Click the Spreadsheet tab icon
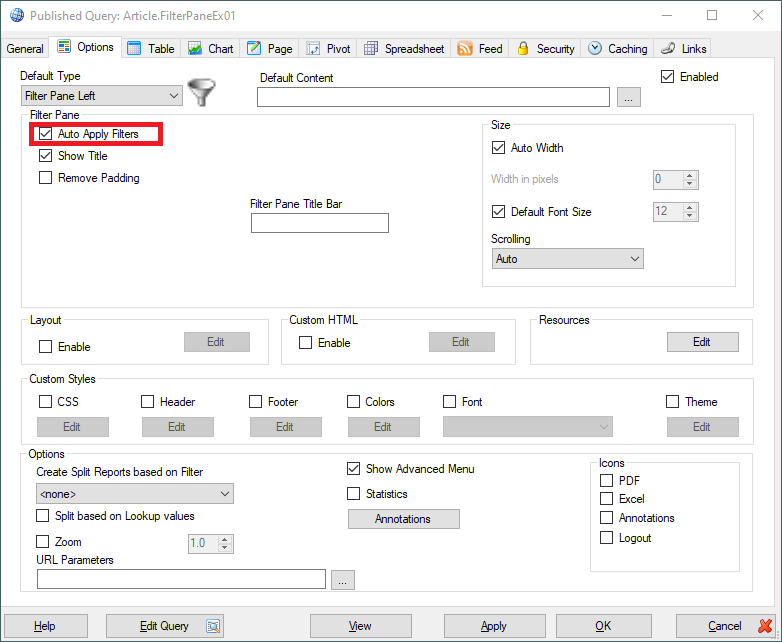Image resolution: width=782 pixels, height=642 pixels. tap(371, 48)
